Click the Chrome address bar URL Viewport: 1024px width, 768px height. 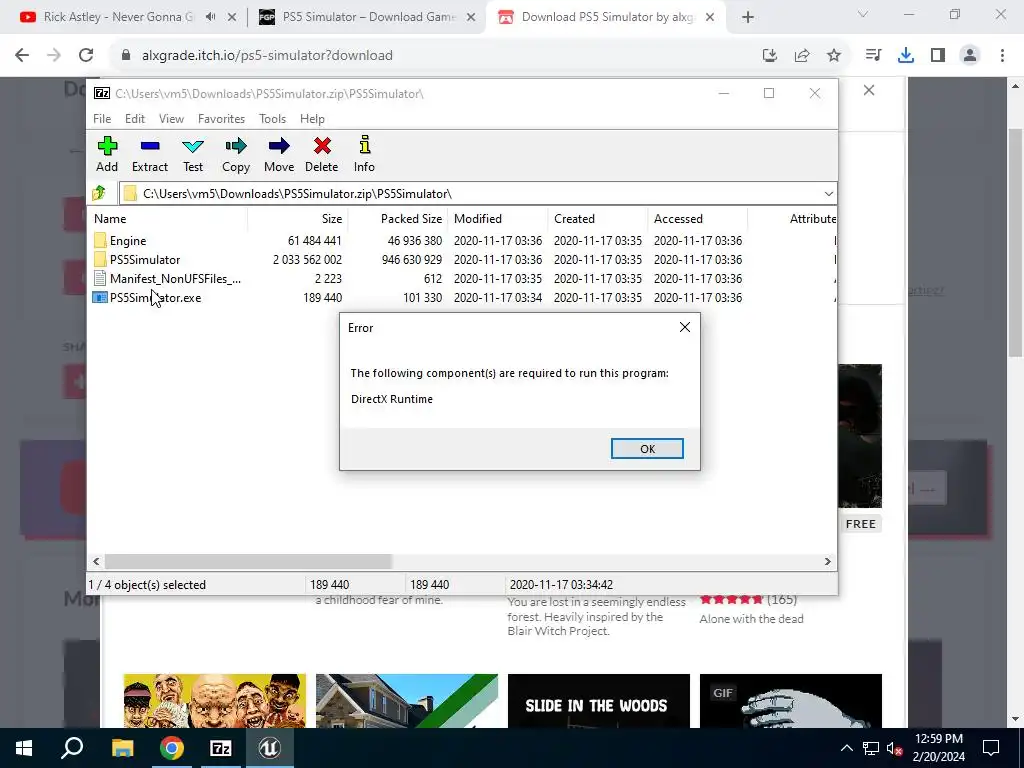[267, 56]
